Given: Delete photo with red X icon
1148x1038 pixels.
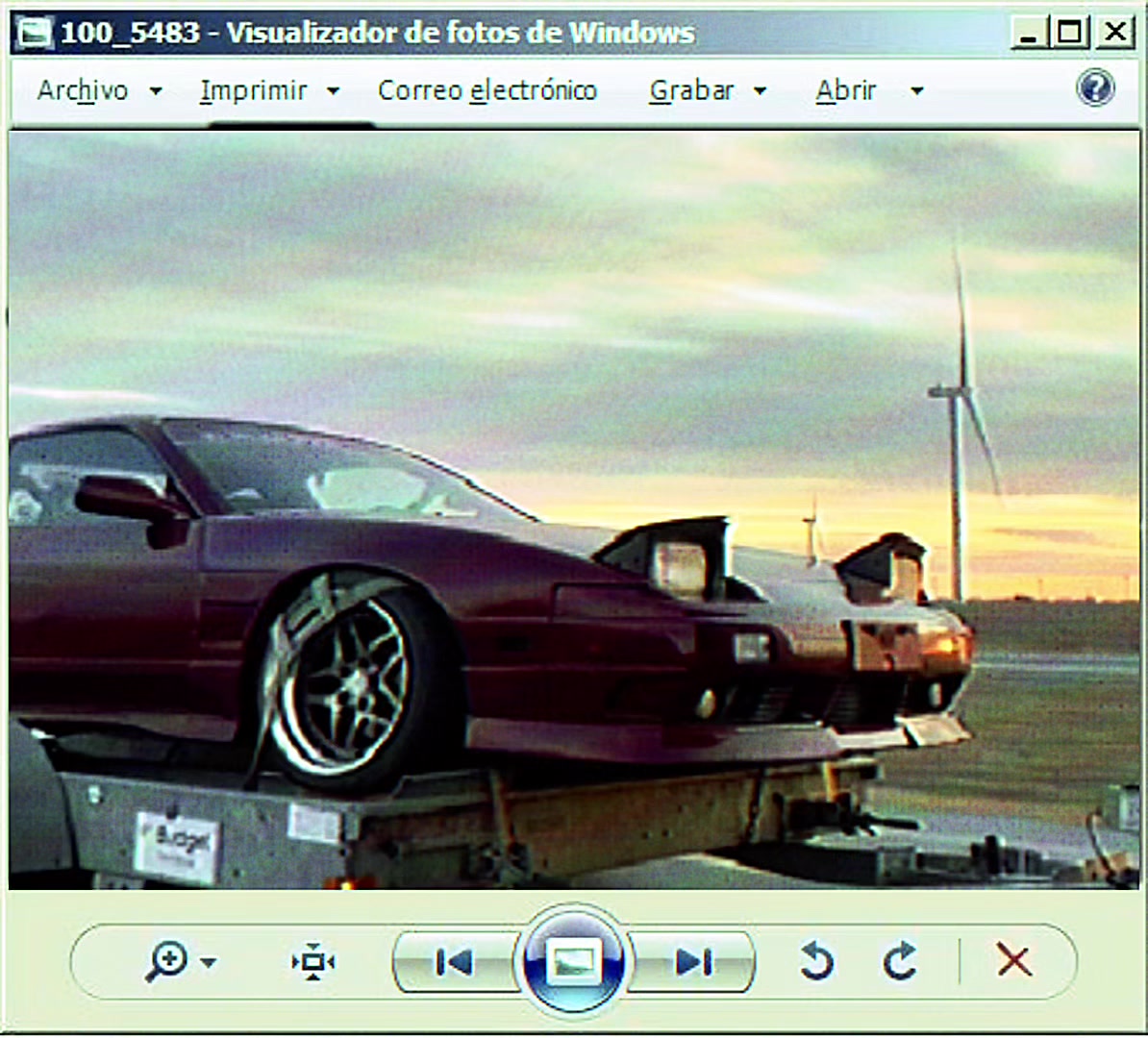Looking at the screenshot, I should (x=1014, y=960).
